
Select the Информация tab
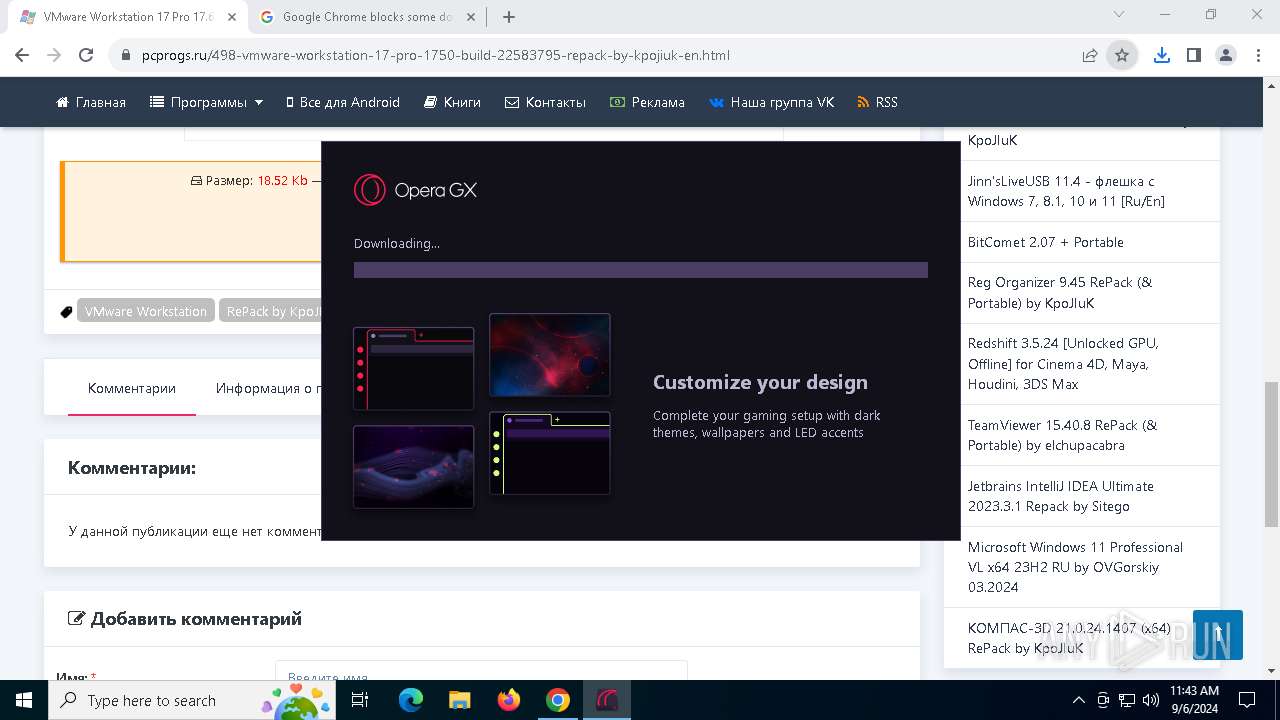pyautogui.click(x=268, y=388)
